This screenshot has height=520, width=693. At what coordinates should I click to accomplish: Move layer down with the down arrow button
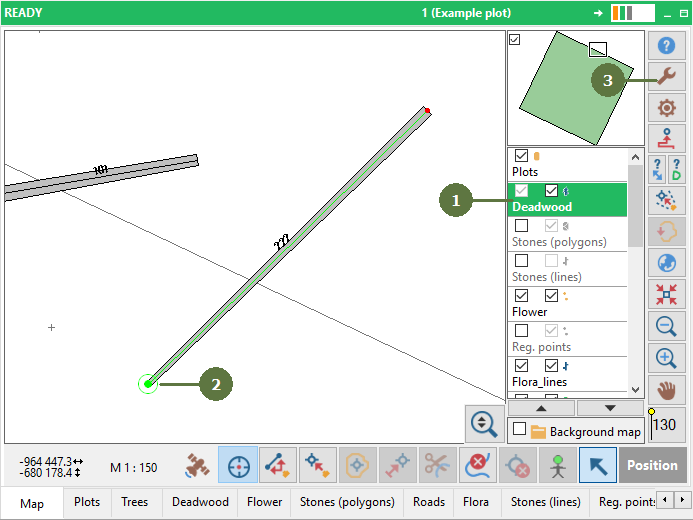(610, 408)
